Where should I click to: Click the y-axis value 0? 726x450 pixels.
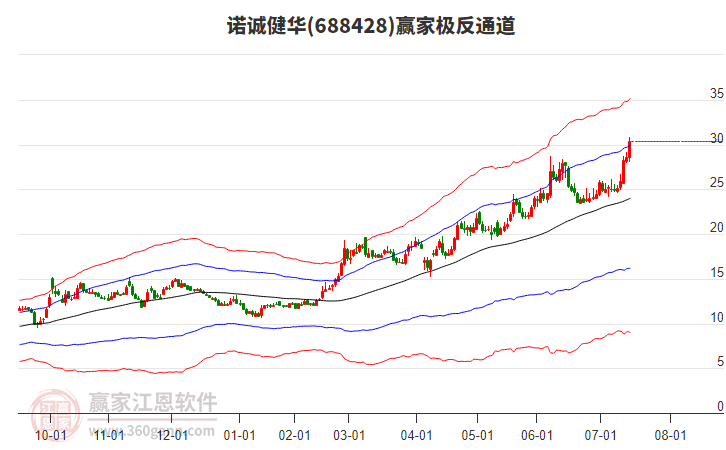click(720, 406)
